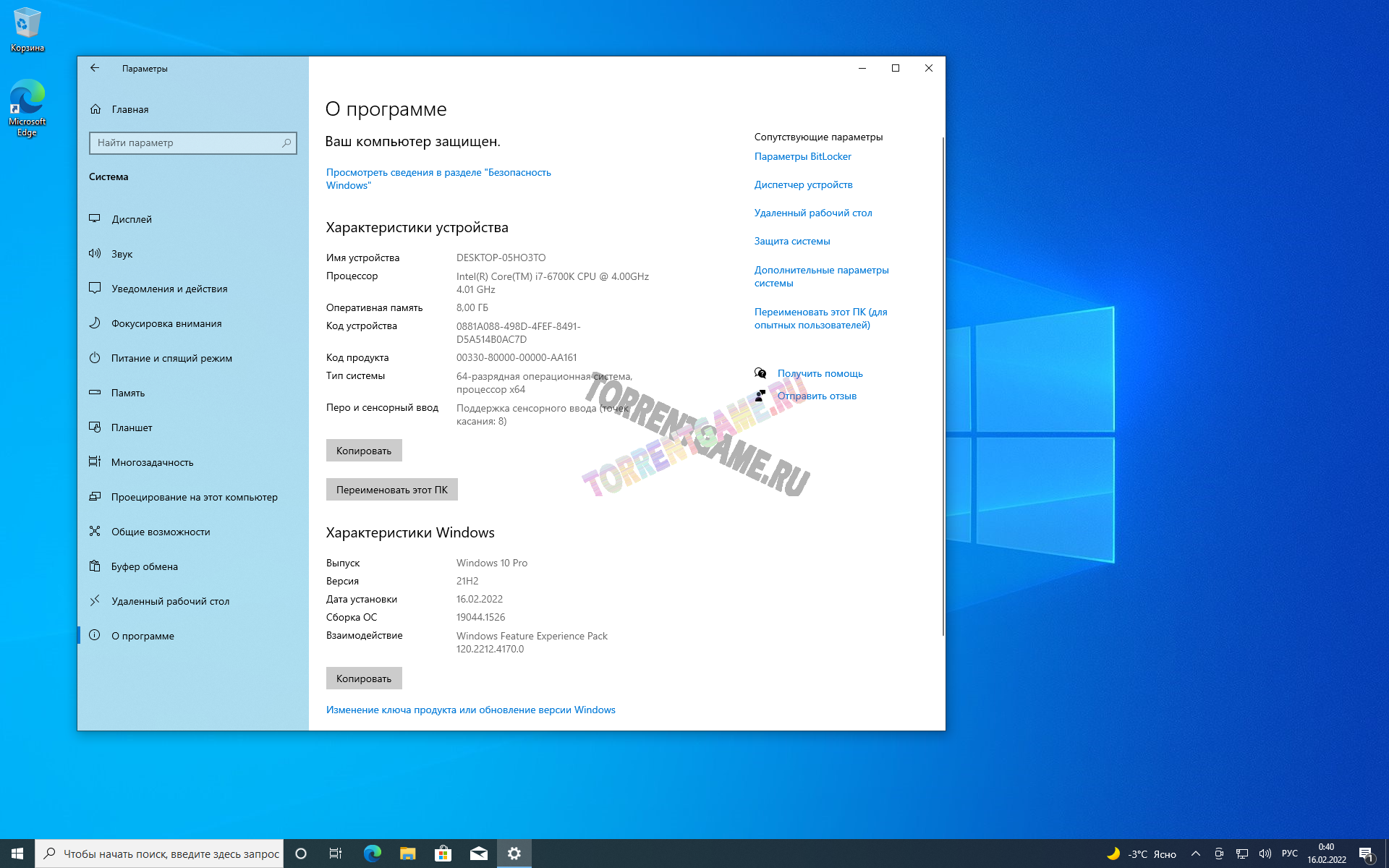
Task: Click search icon in Найти параметр field
Action: pos(286,142)
